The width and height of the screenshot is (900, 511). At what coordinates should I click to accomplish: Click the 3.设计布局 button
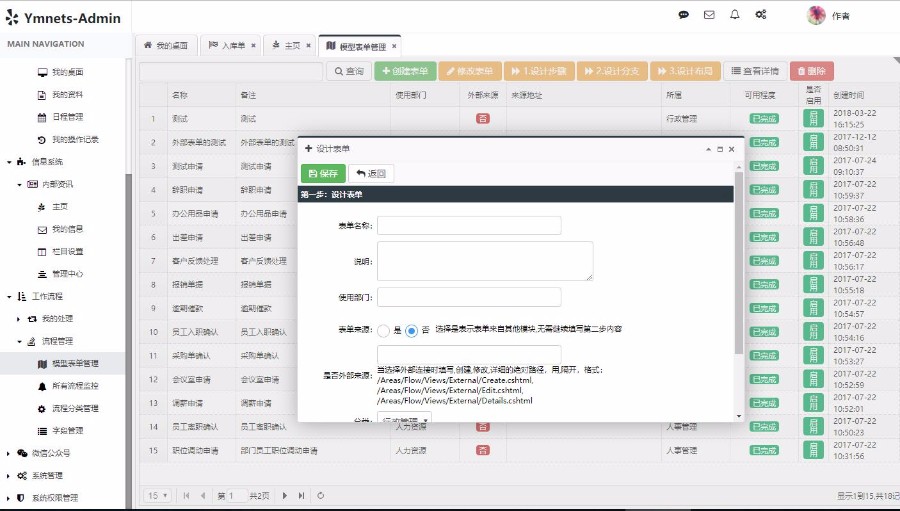click(x=685, y=71)
